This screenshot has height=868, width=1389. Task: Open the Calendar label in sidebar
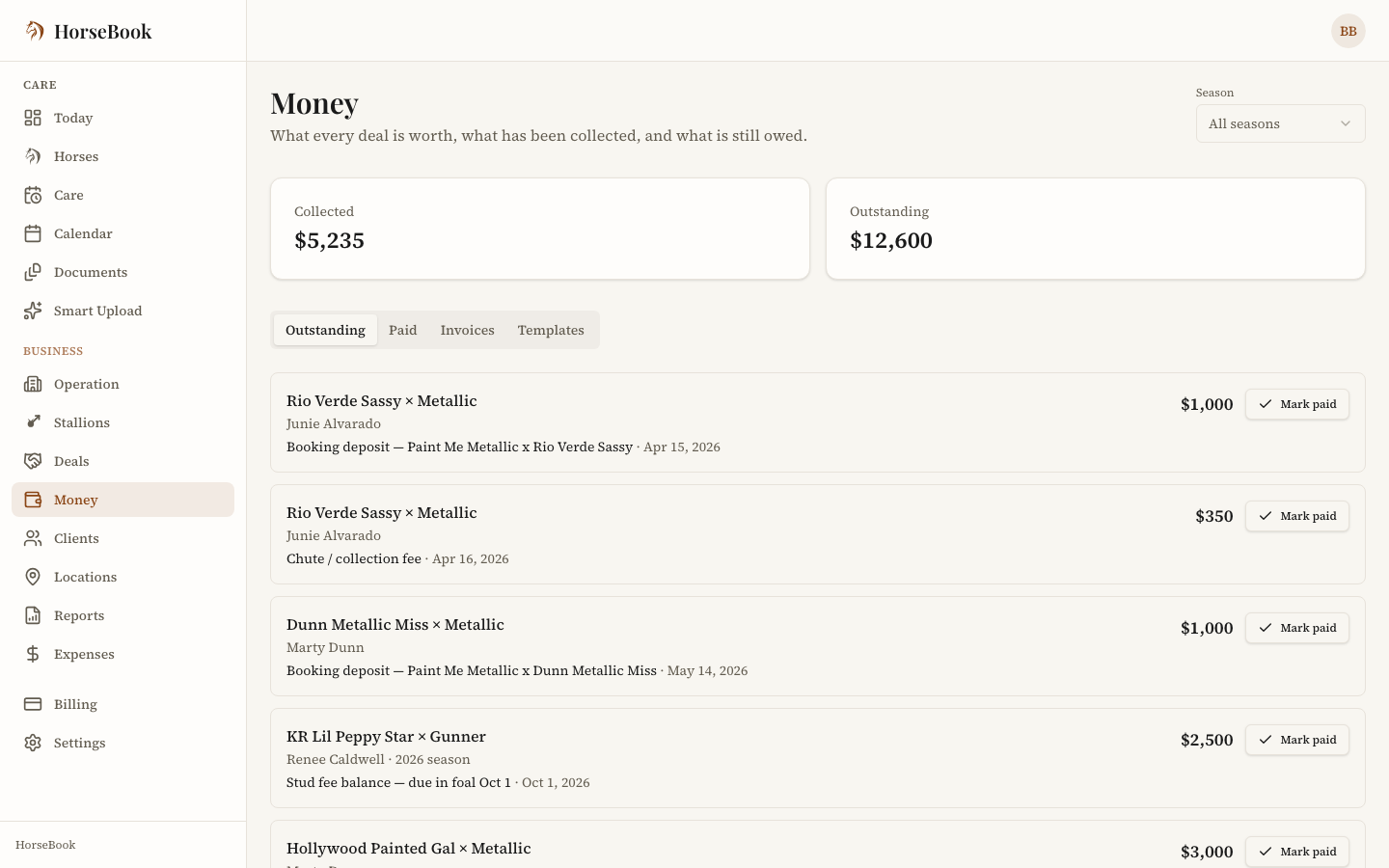(x=83, y=233)
